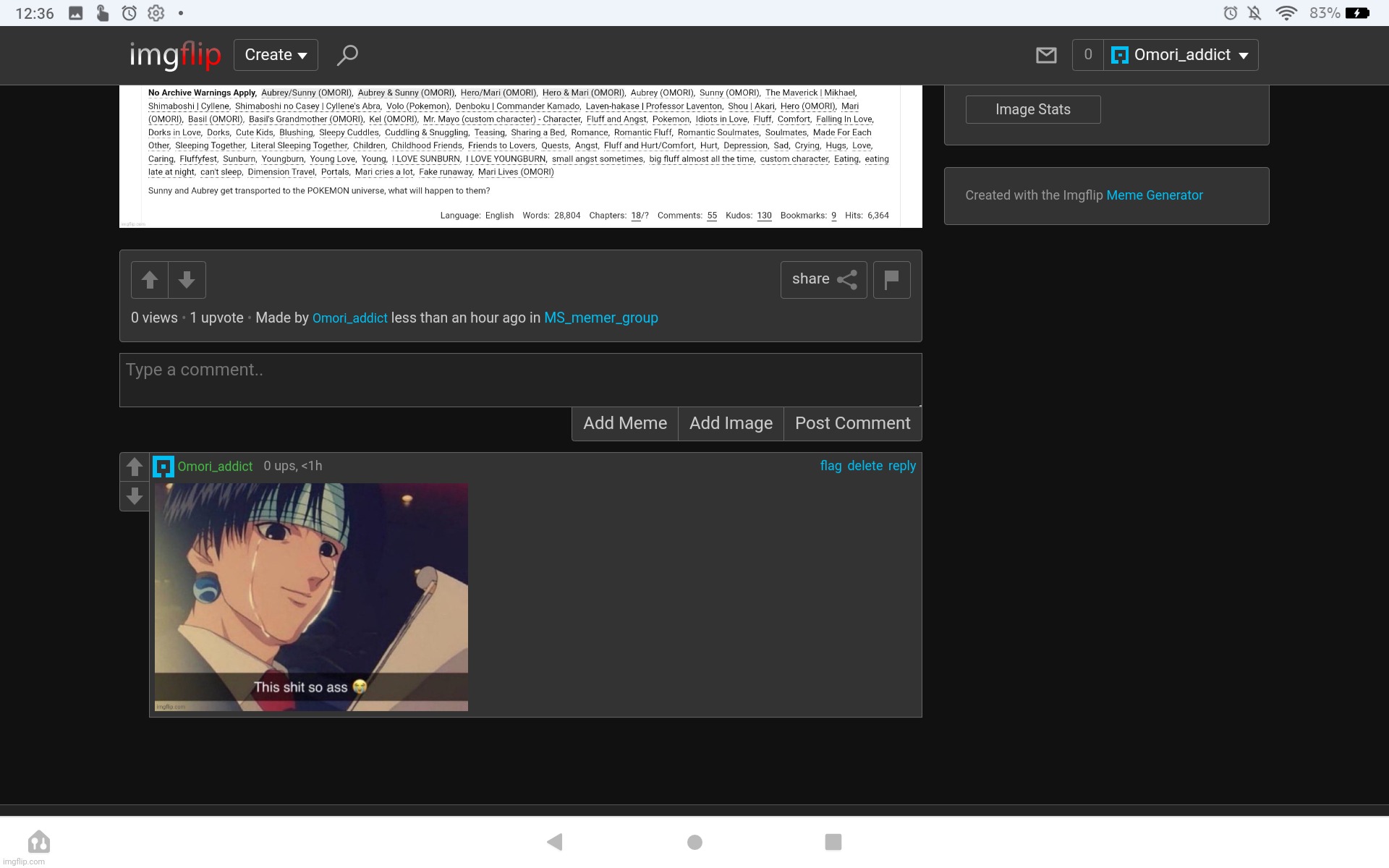Tap the status bar settings gear icon
1389x868 pixels.
click(x=156, y=13)
